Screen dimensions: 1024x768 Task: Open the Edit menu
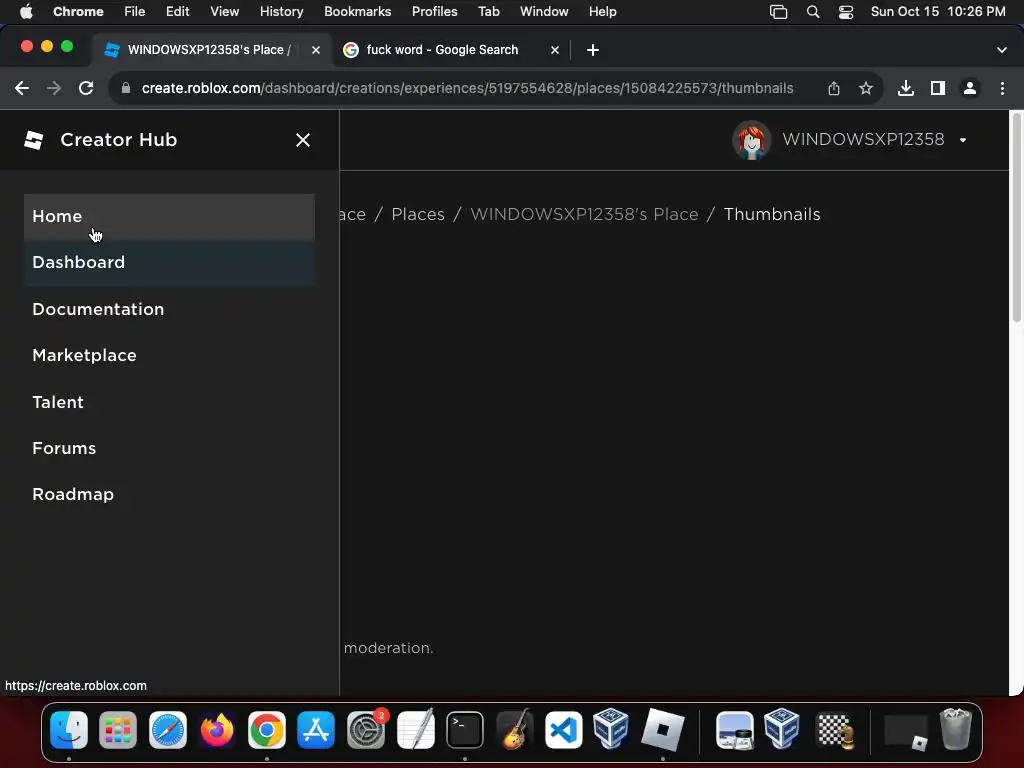[178, 12]
